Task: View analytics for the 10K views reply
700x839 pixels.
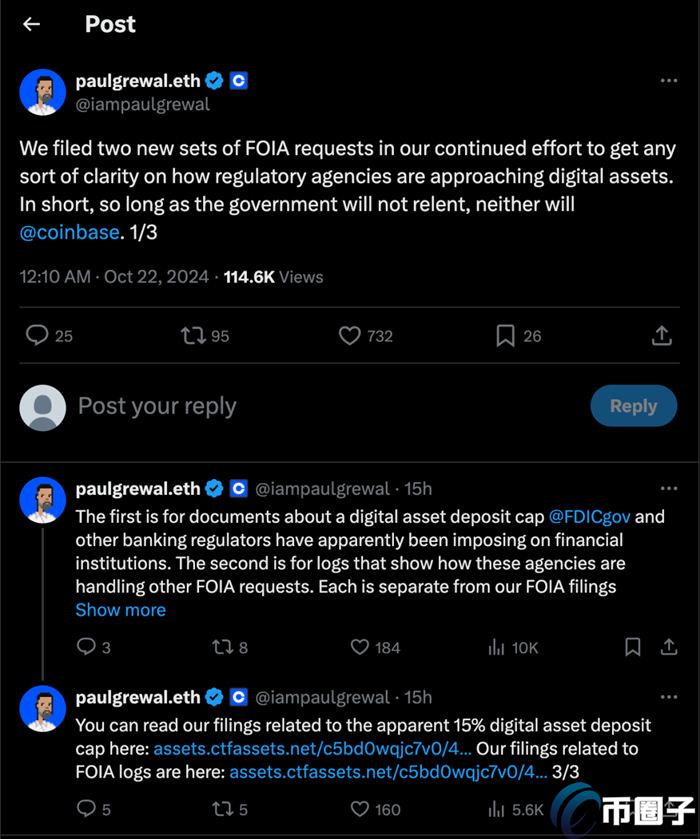Action: pyautogui.click(x=497, y=648)
